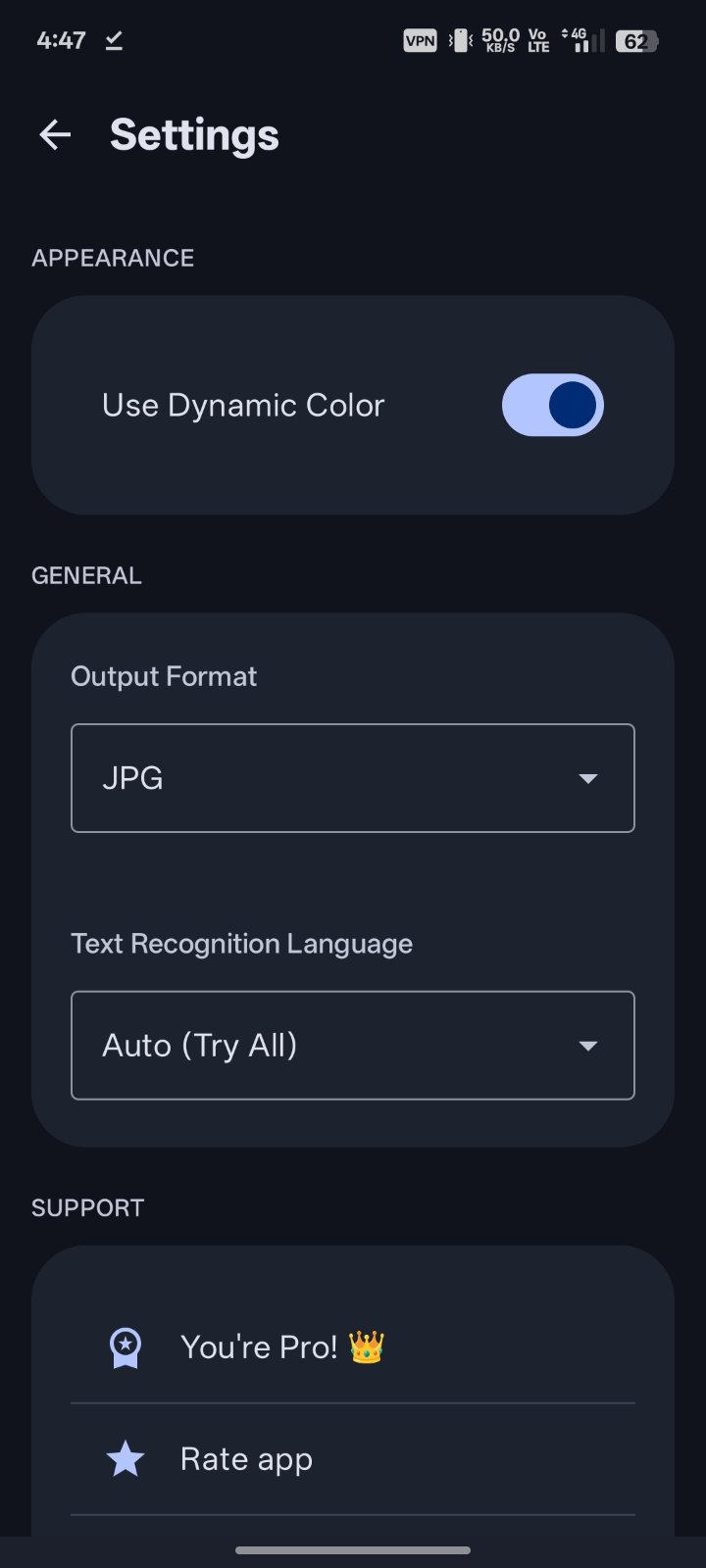Open the Auto (Try All) language dropdown
Image resolution: width=706 pixels, height=1568 pixels.
click(x=353, y=1046)
